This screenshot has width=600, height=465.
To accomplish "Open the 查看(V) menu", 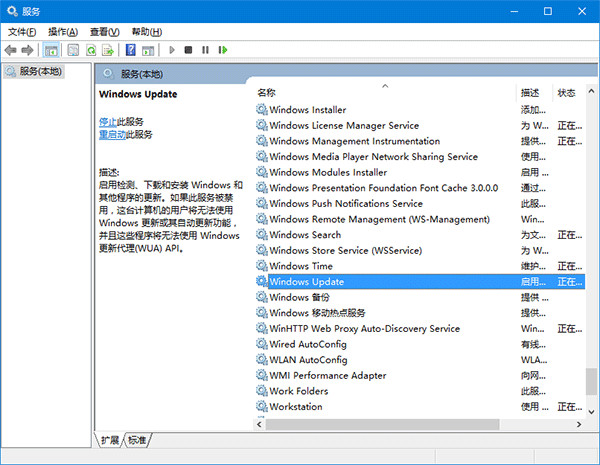I will (x=106, y=32).
